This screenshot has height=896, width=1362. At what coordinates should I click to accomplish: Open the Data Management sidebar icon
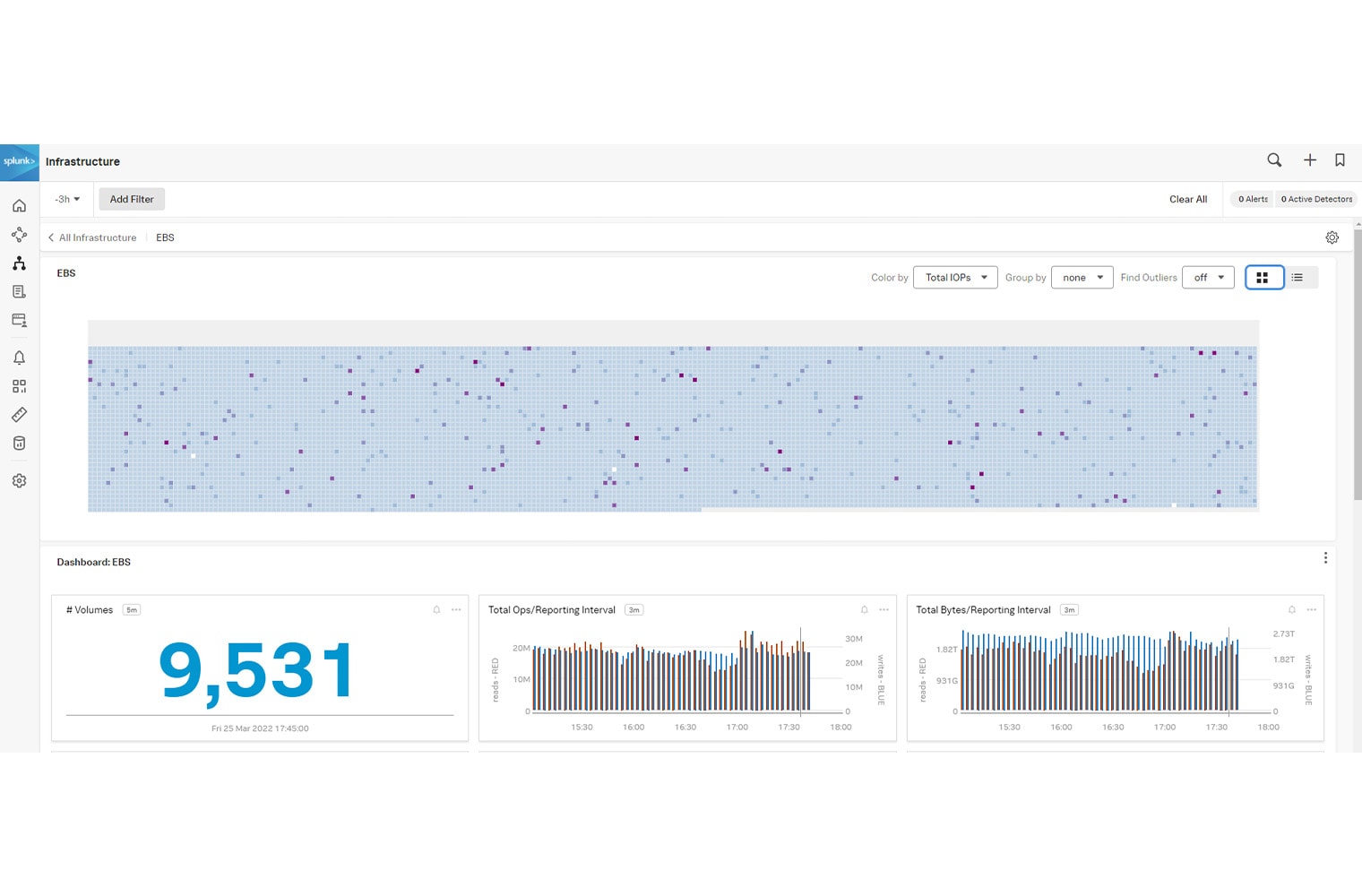point(19,444)
